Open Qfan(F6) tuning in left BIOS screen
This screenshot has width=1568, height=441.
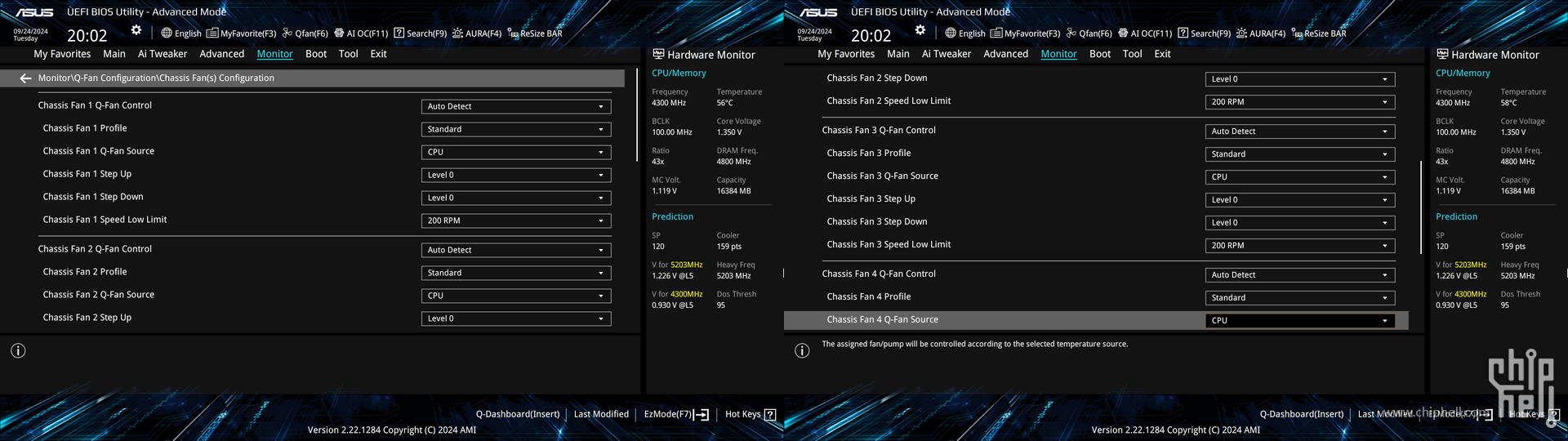[x=305, y=33]
